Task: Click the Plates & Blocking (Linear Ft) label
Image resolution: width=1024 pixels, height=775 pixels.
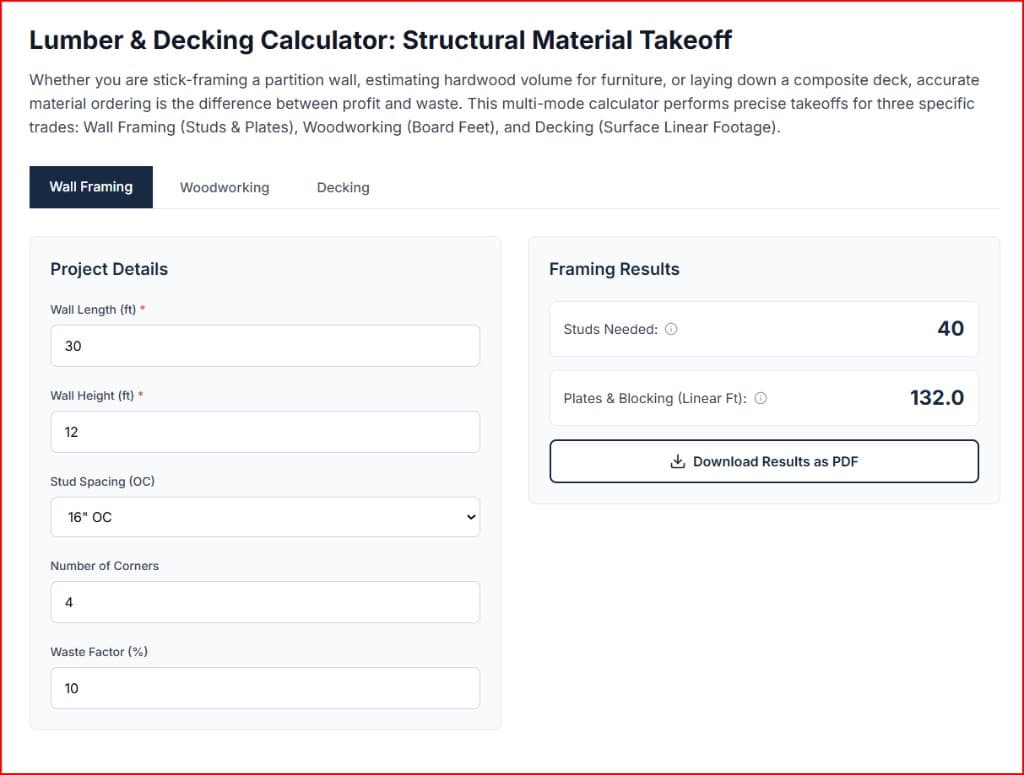Action: (x=655, y=398)
